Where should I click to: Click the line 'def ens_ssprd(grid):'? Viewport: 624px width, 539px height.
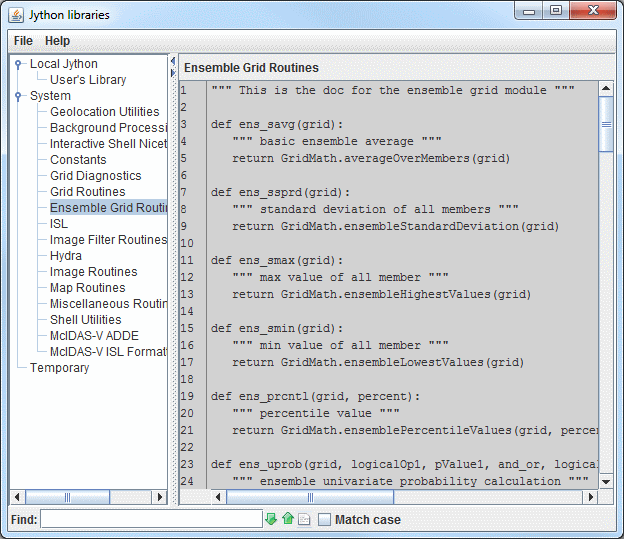pyautogui.click(x=280, y=193)
